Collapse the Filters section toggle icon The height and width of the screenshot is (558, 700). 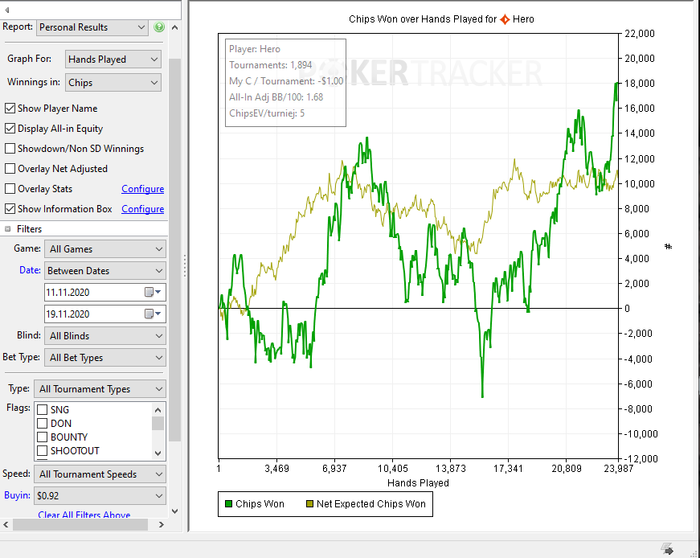coord(8,229)
